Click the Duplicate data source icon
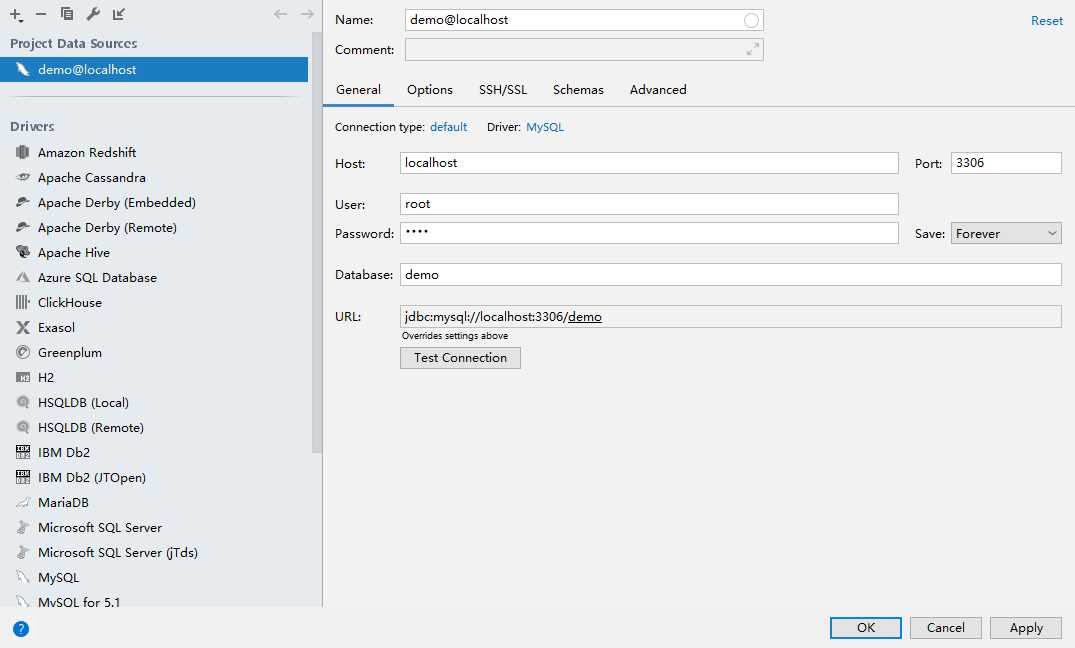Image resolution: width=1075 pixels, height=648 pixels. click(x=67, y=14)
